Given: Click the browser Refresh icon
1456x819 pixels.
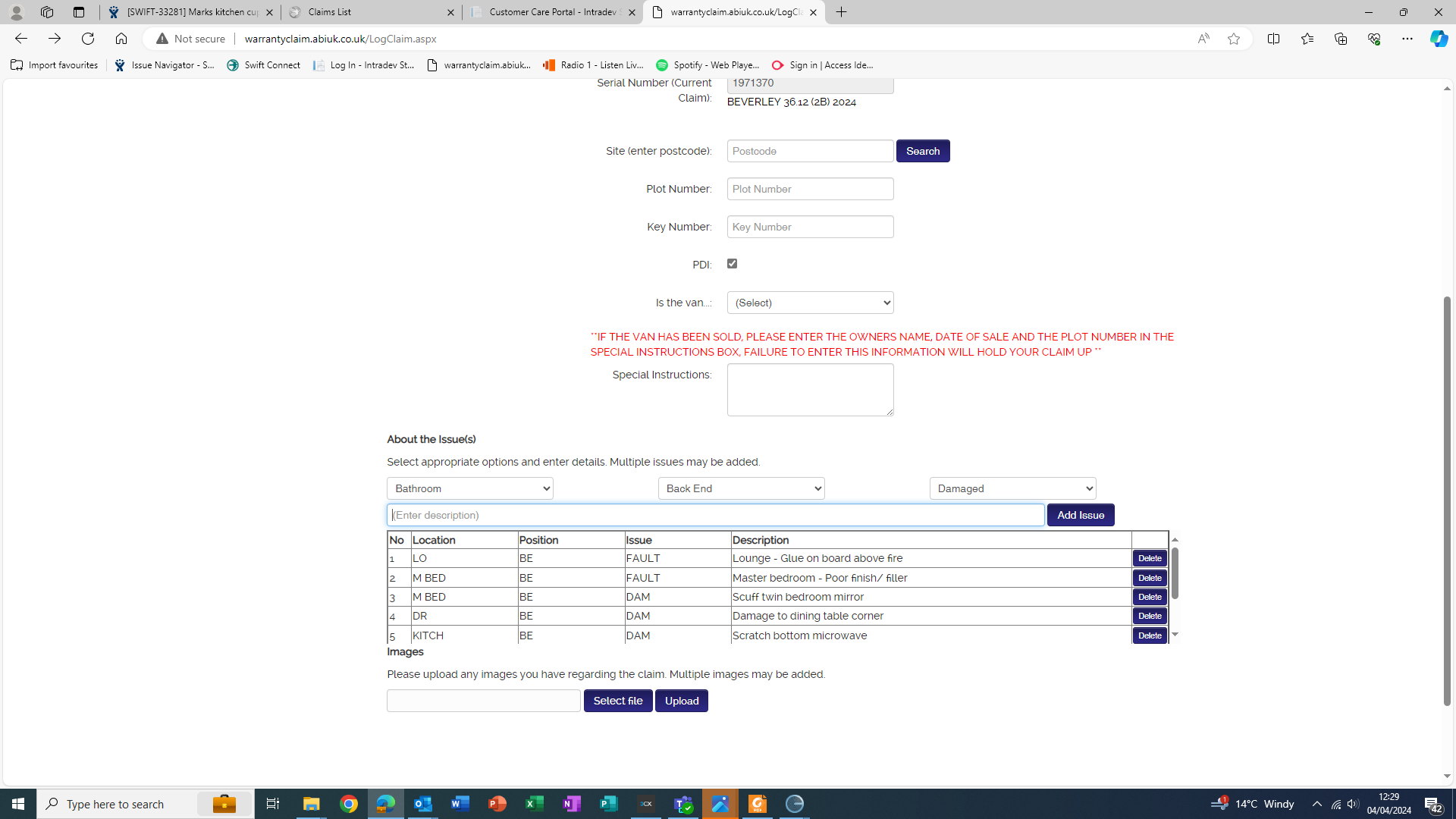Looking at the screenshot, I should [x=88, y=39].
